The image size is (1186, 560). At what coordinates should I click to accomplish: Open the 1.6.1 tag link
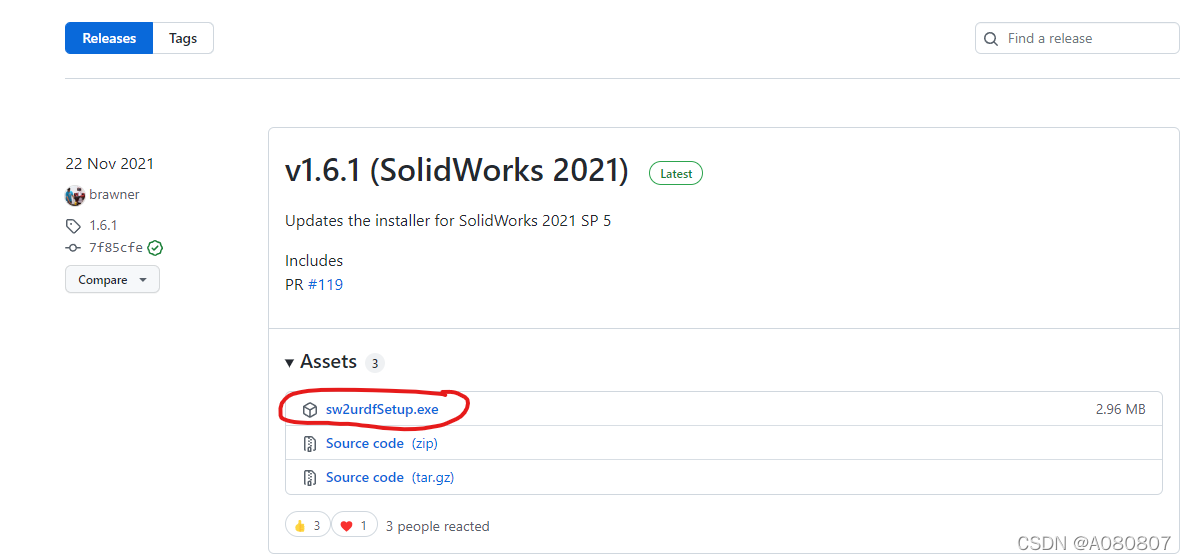103,225
